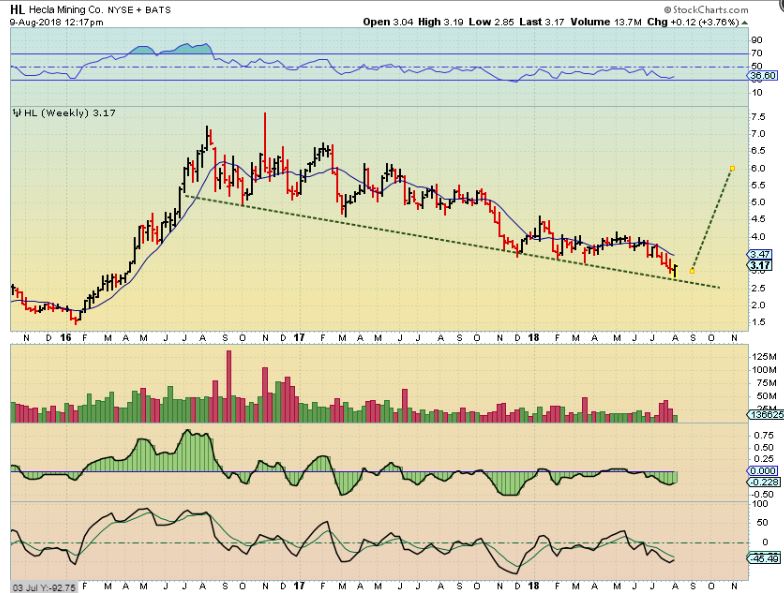Click the HL ticker symbol in the header
The width and height of the screenshot is (784, 593).
18,9
